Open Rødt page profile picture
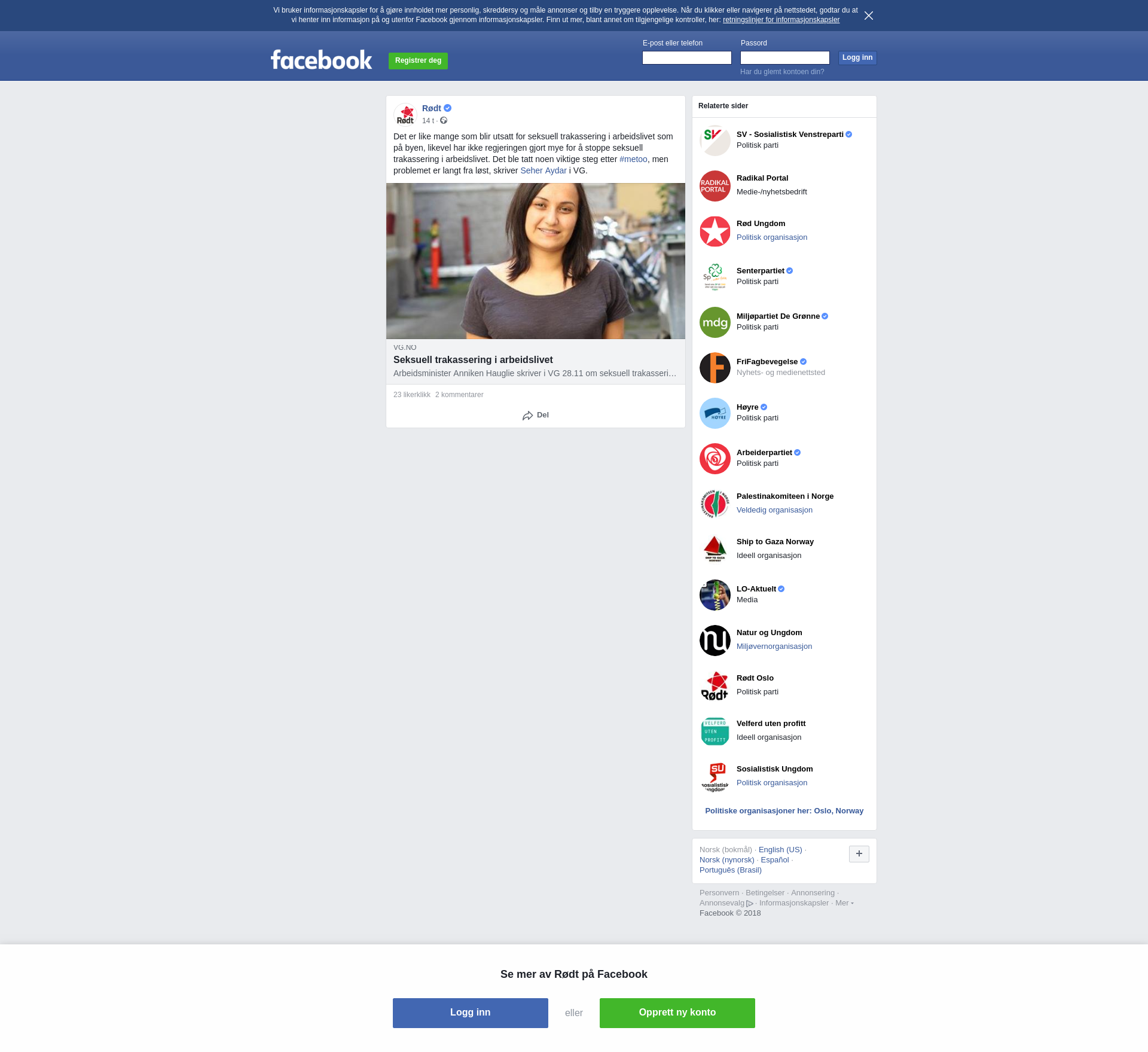The height and width of the screenshot is (1052, 1148). (405, 115)
